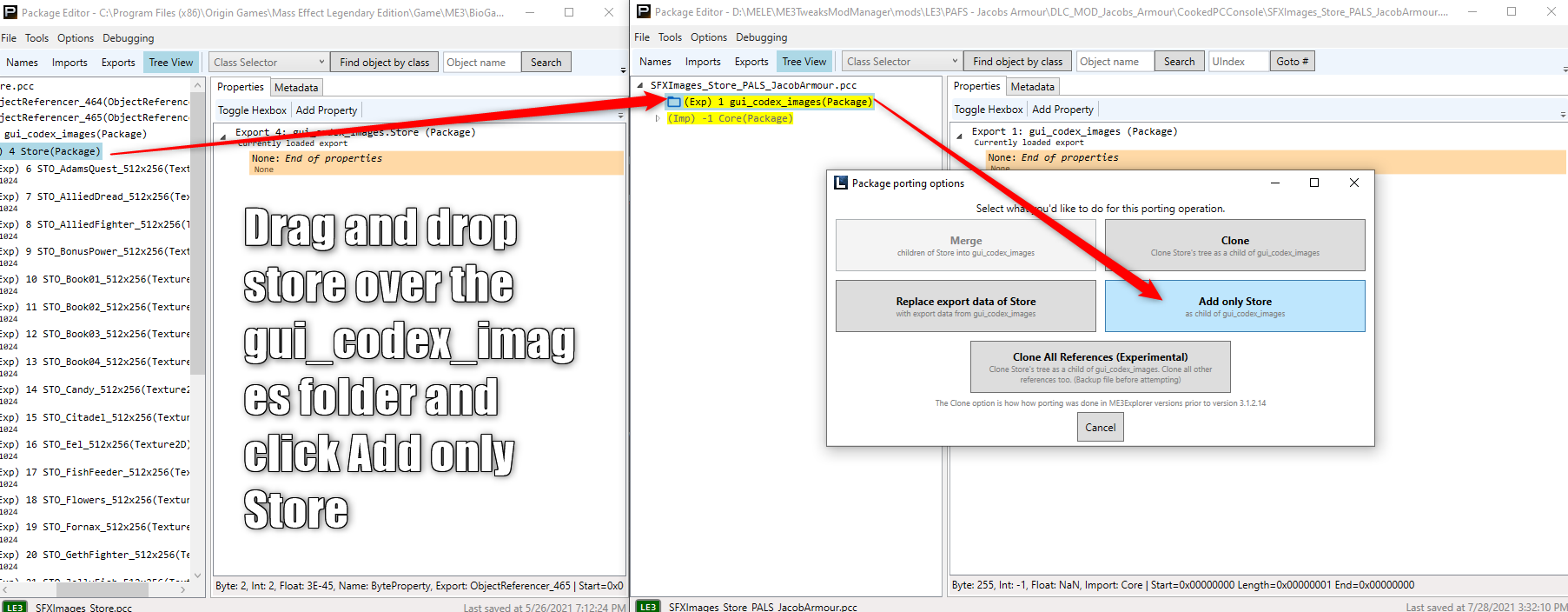
Task: Switch to Imports view in right window
Action: (703, 62)
